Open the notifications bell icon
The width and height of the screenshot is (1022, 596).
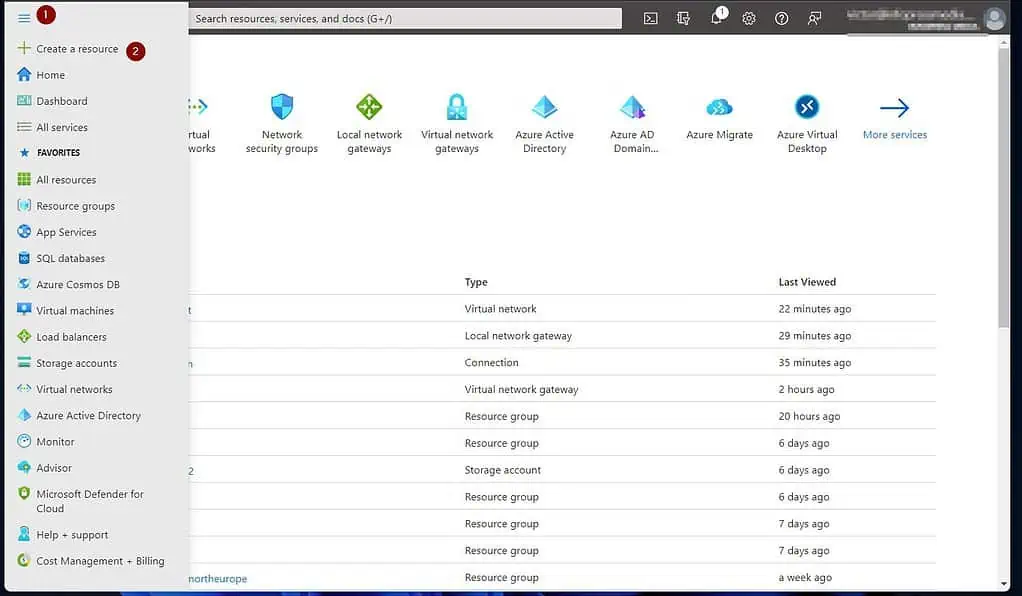(x=717, y=18)
